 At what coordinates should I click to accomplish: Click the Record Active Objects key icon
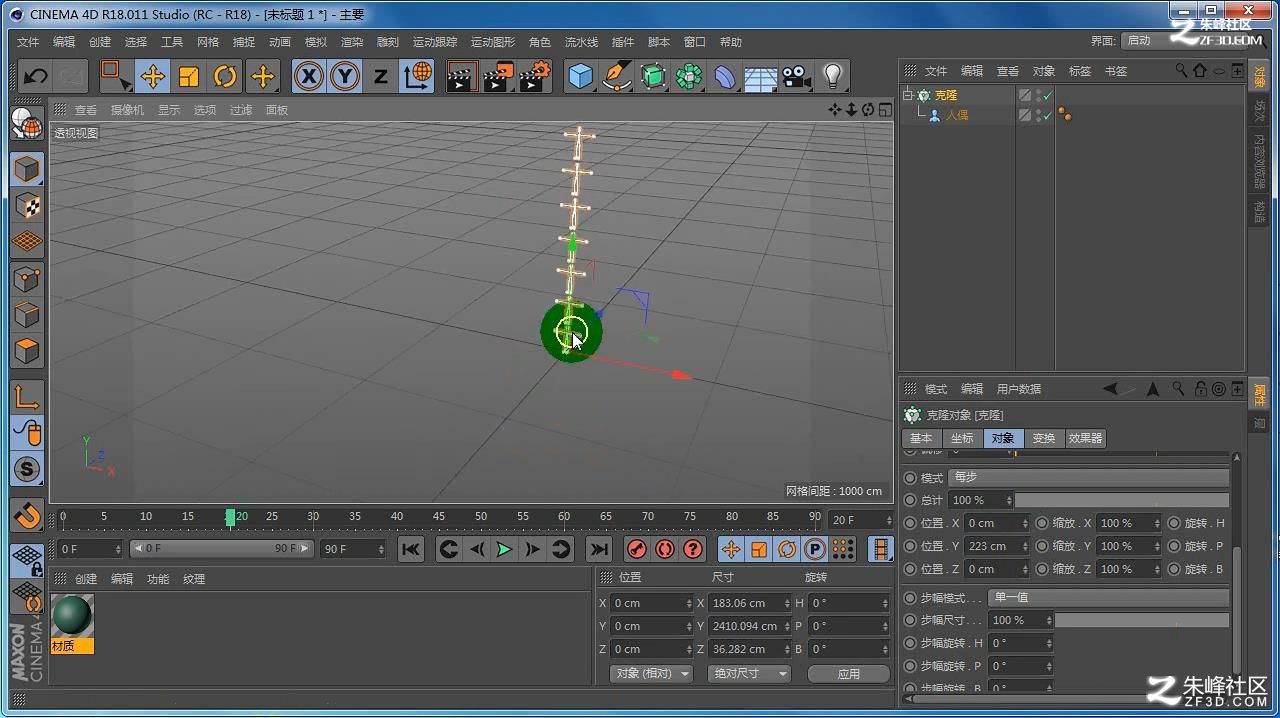(637, 548)
